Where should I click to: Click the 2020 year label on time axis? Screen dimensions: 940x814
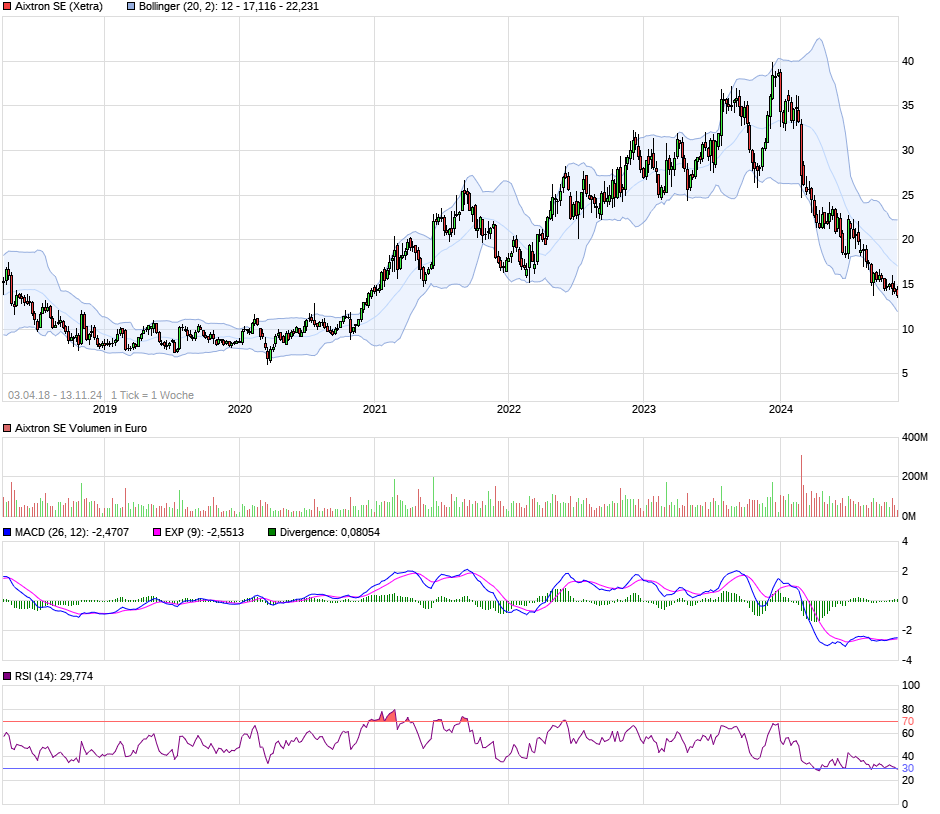240,409
